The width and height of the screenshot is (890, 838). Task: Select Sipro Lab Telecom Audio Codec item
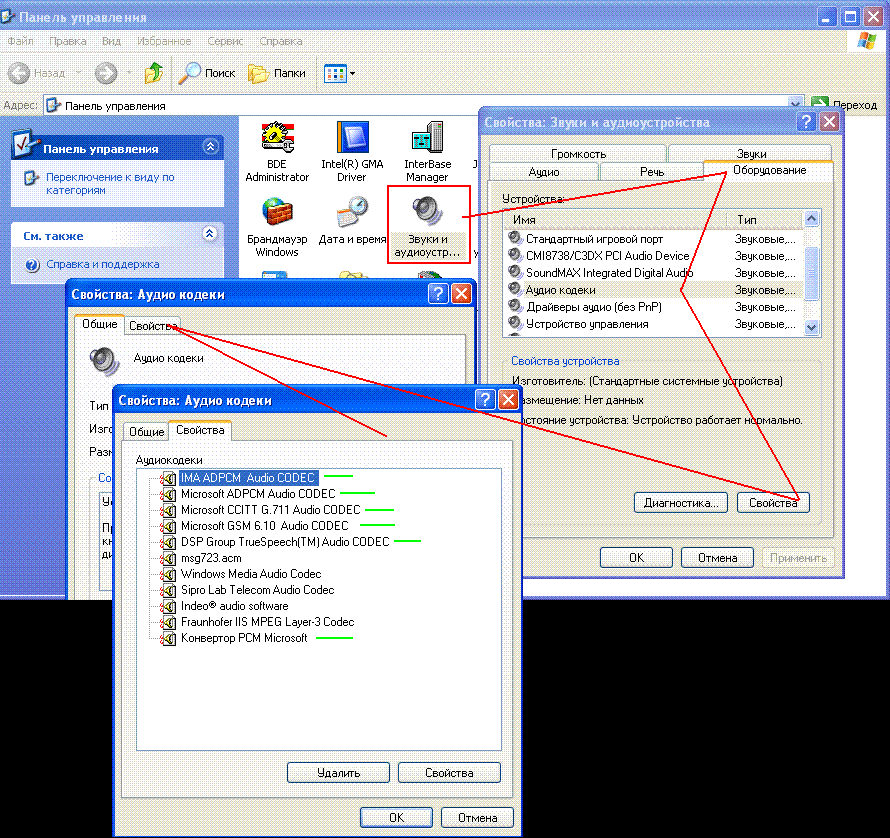pyautogui.click(x=257, y=589)
